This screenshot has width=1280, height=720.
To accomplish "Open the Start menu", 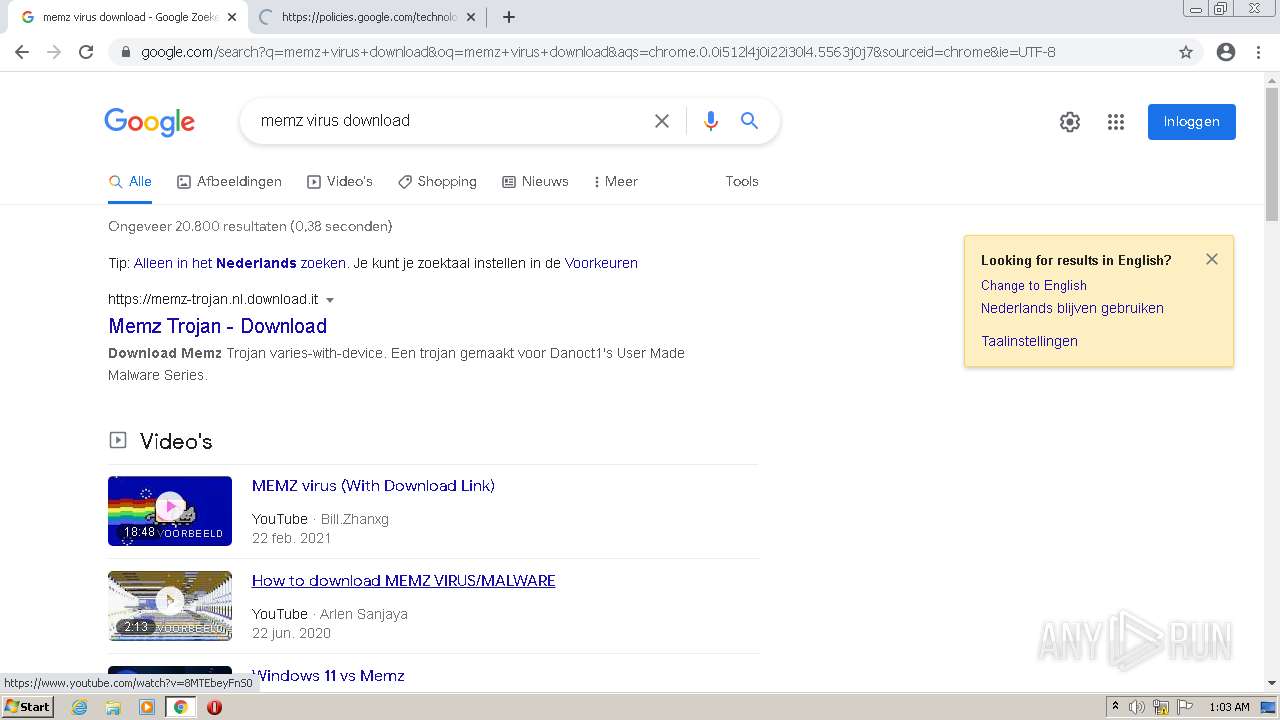I will pos(27,707).
